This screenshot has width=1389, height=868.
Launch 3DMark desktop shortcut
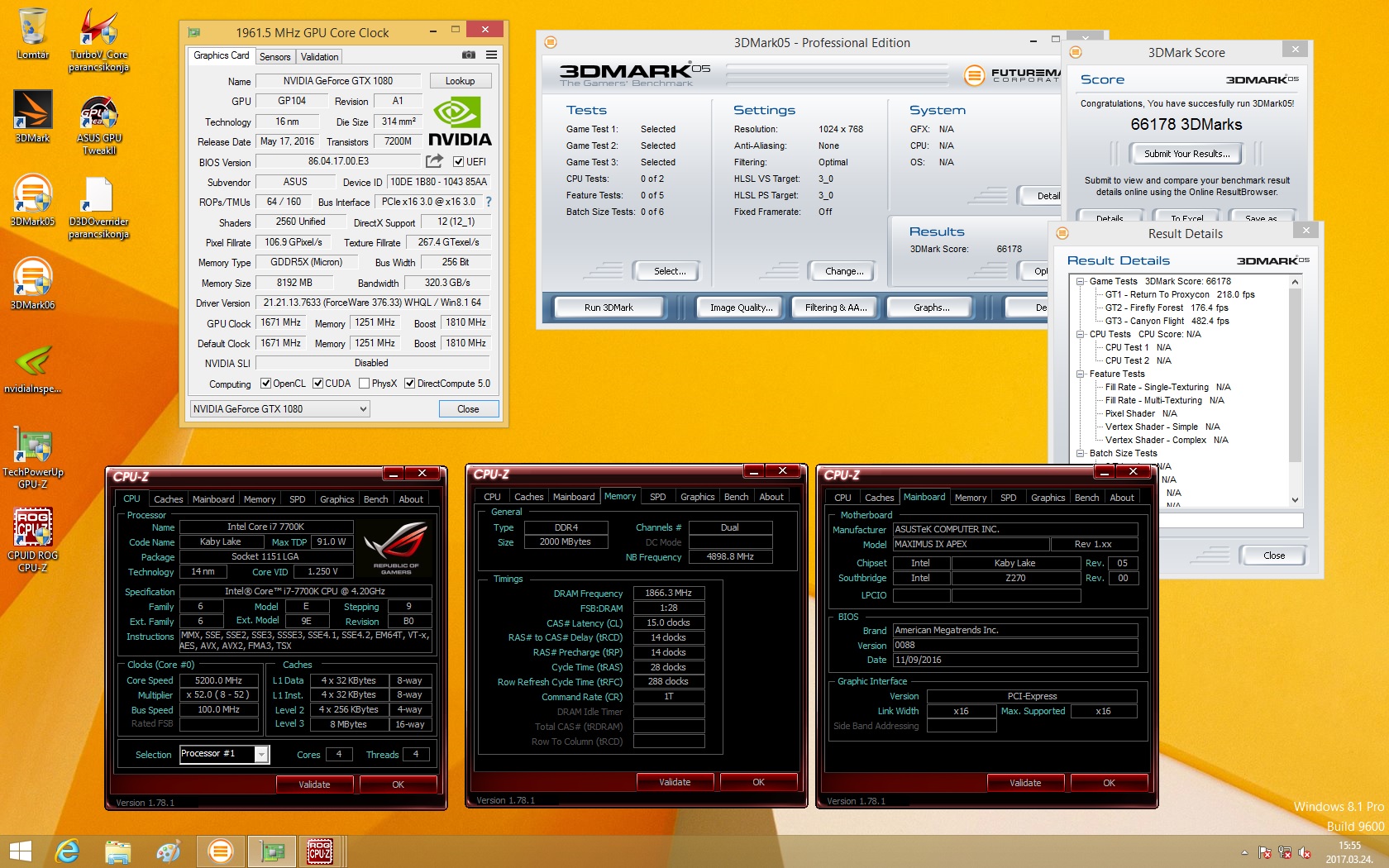click(33, 116)
